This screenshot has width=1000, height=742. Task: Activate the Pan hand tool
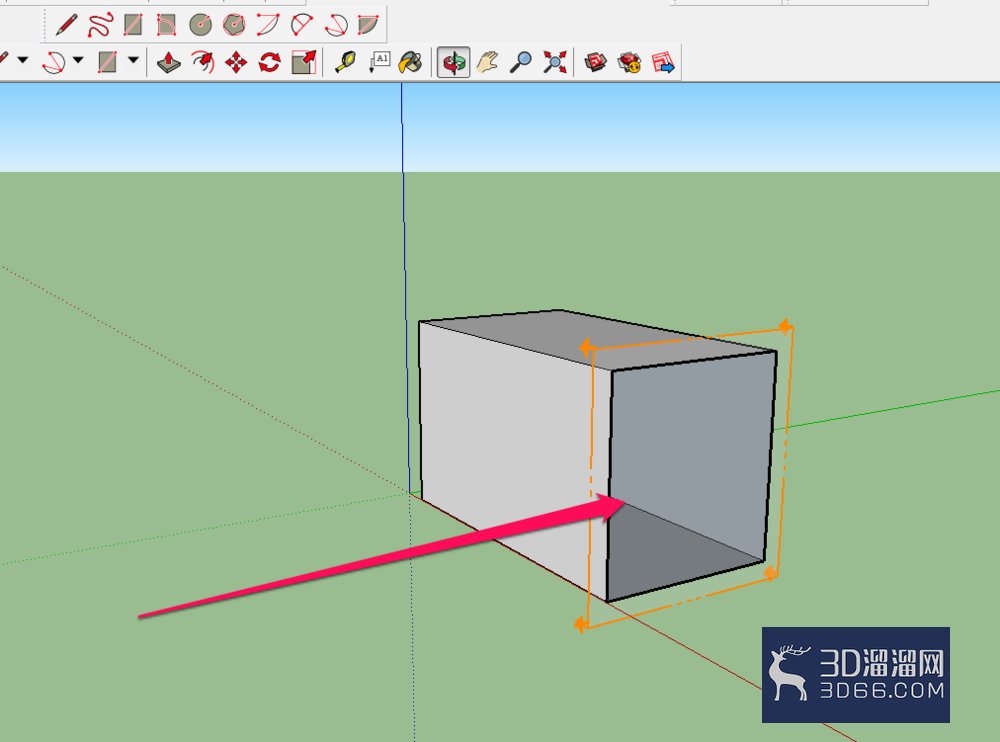(x=487, y=62)
